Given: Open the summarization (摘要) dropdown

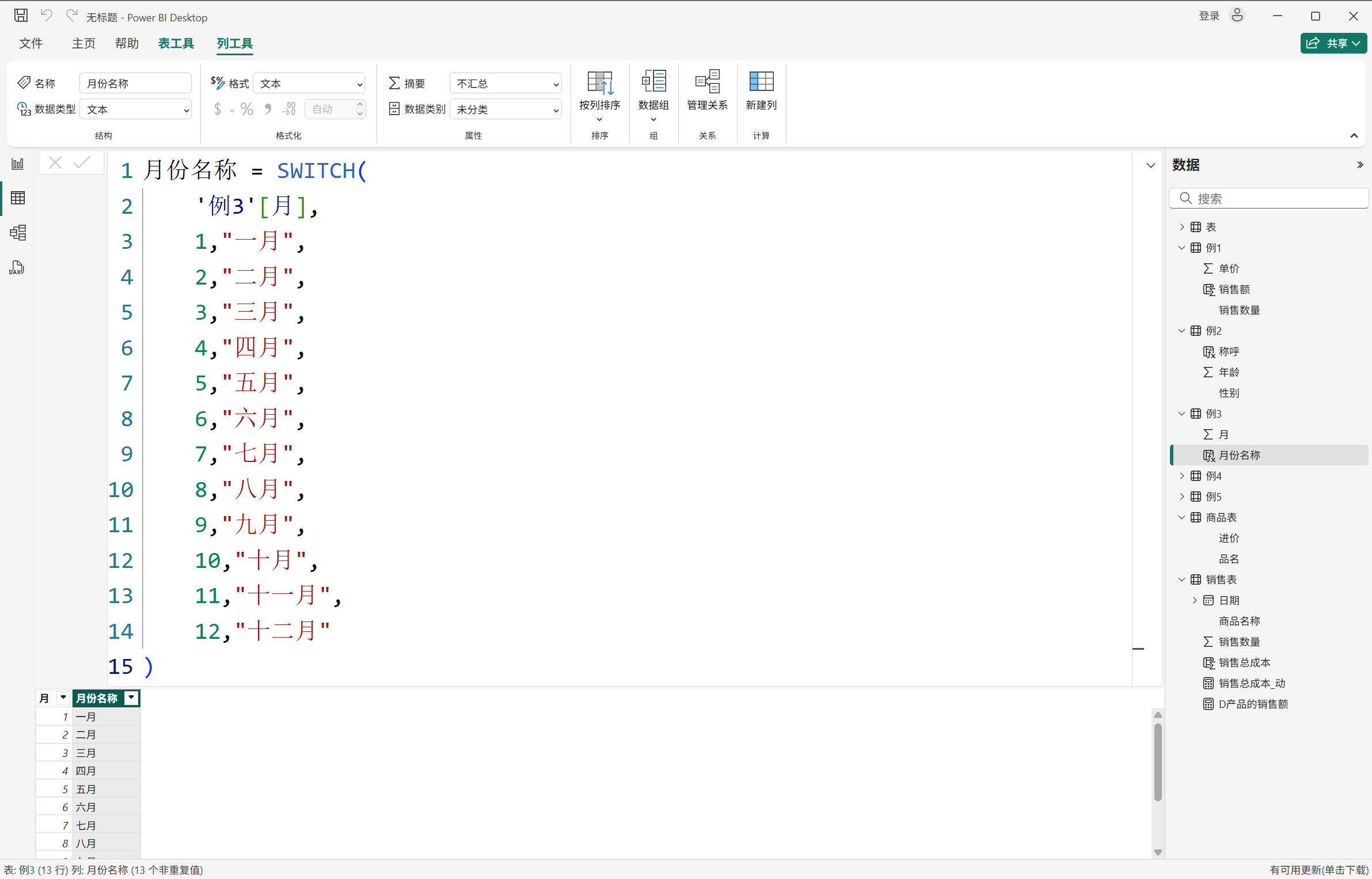Looking at the screenshot, I should click(506, 84).
